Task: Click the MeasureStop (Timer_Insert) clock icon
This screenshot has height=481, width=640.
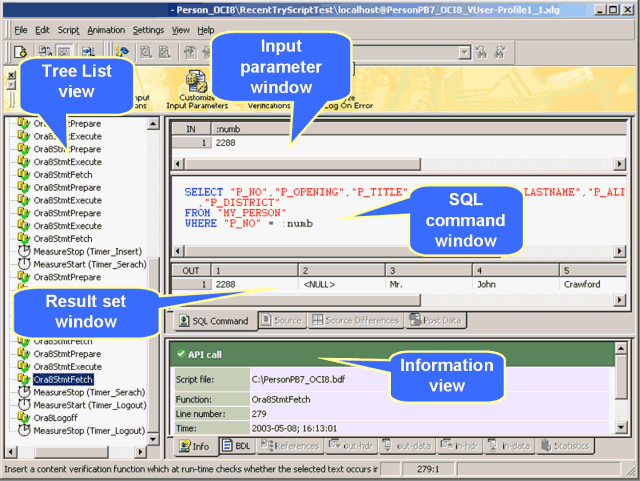Action: (x=24, y=252)
